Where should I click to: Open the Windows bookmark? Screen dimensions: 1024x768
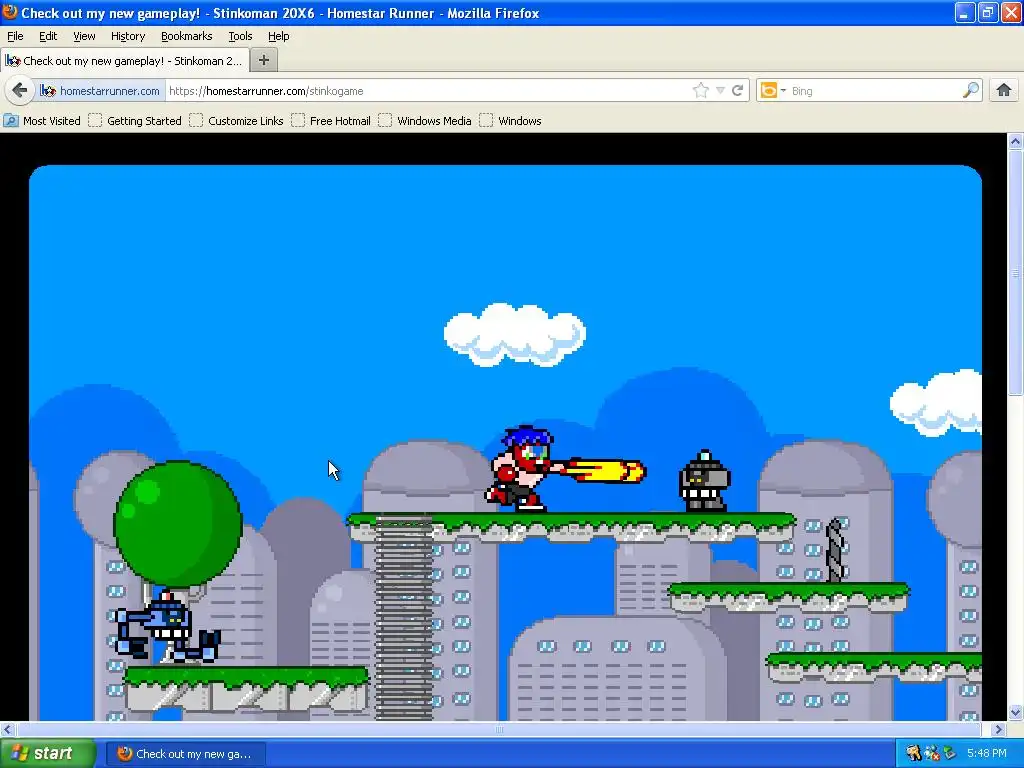pyautogui.click(x=511, y=121)
